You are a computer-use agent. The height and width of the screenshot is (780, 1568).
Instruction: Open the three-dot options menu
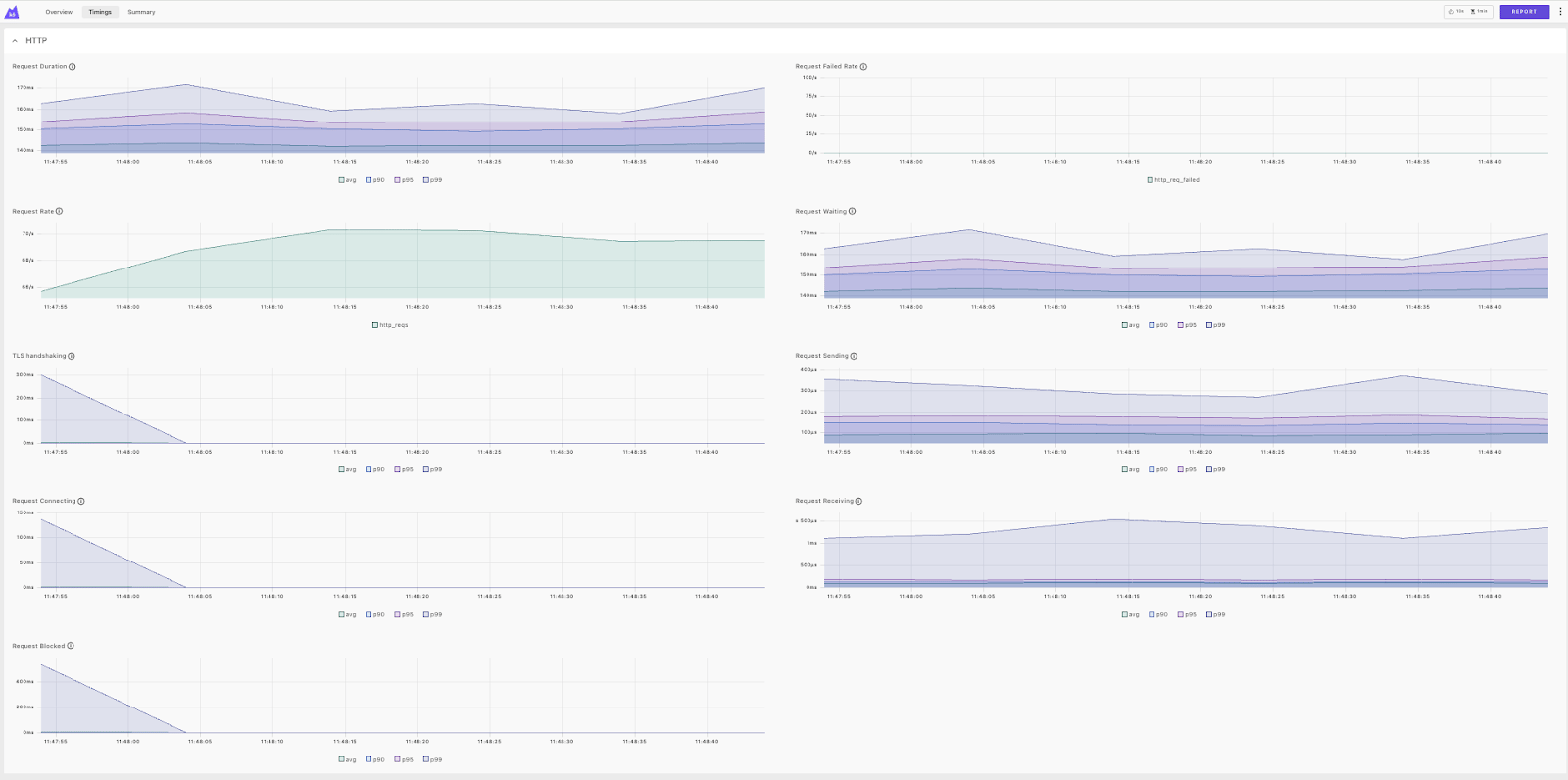click(x=1560, y=12)
